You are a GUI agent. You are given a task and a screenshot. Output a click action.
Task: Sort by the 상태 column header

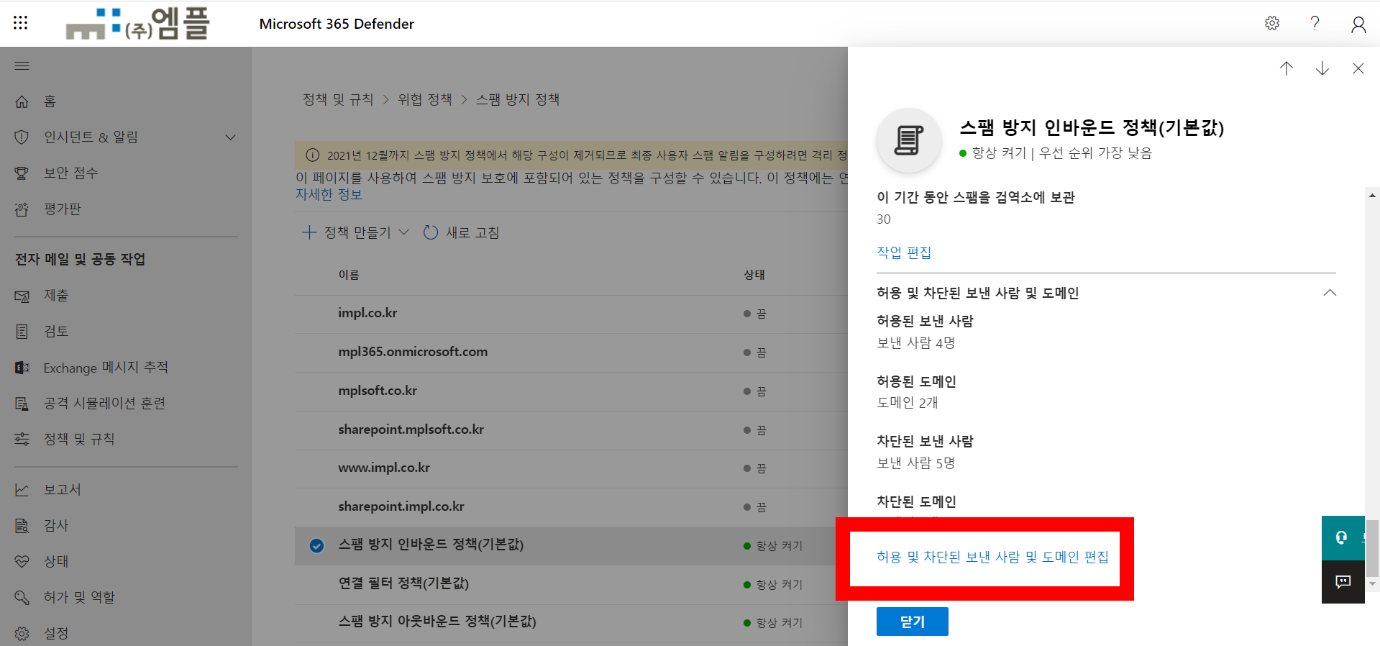pos(754,274)
